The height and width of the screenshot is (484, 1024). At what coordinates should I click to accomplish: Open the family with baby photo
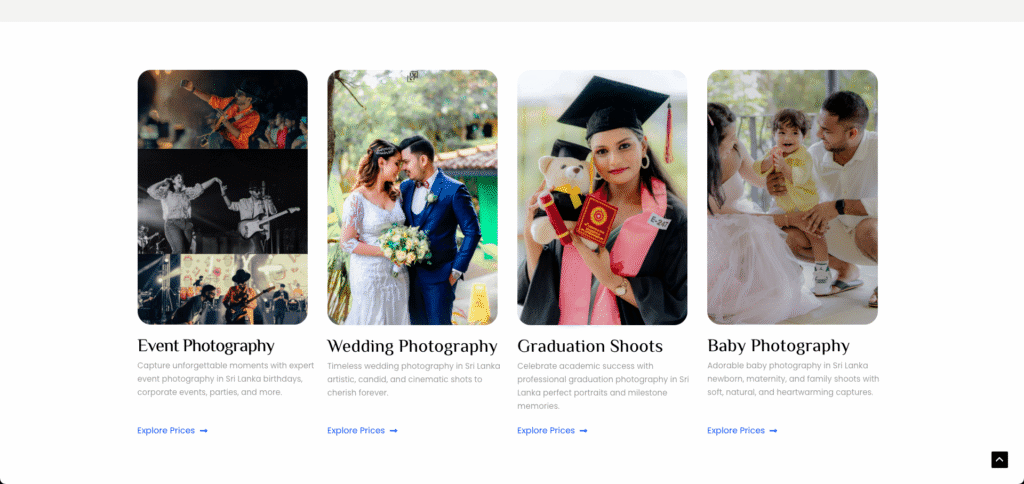pyautogui.click(x=792, y=197)
